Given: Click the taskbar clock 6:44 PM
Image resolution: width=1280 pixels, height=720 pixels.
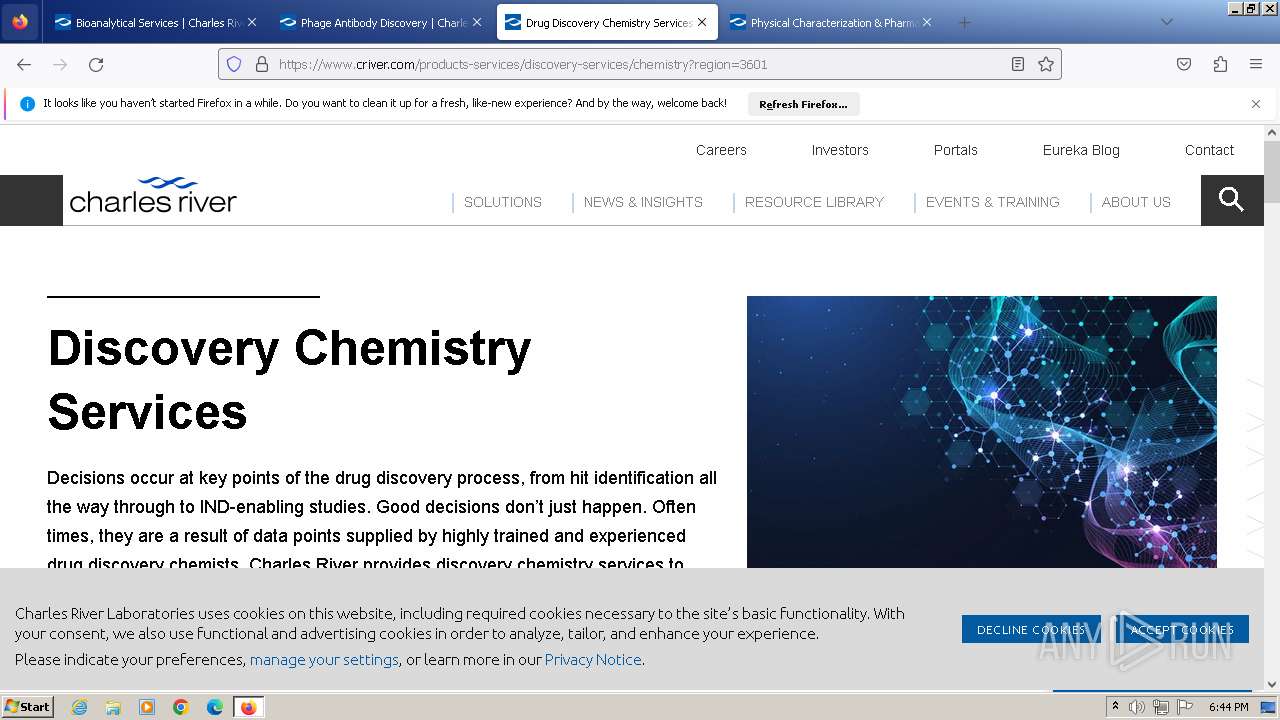Looking at the screenshot, I should (x=1228, y=707).
